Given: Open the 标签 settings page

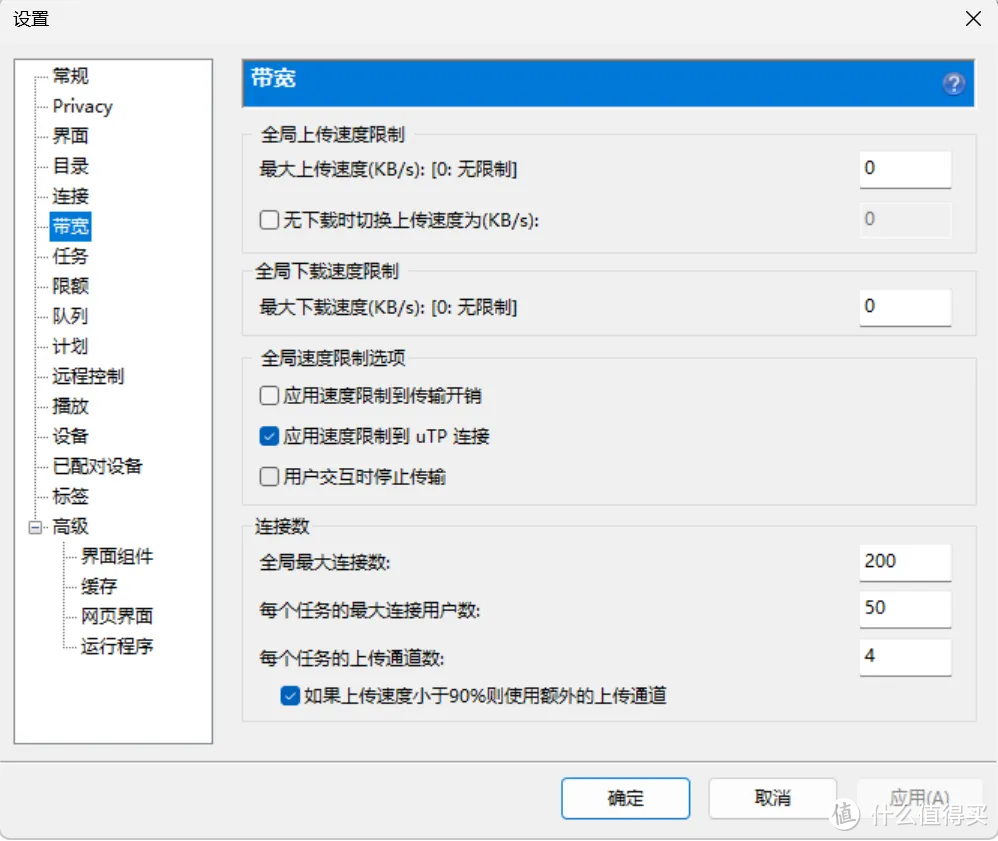Looking at the screenshot, I should point(70,496).
